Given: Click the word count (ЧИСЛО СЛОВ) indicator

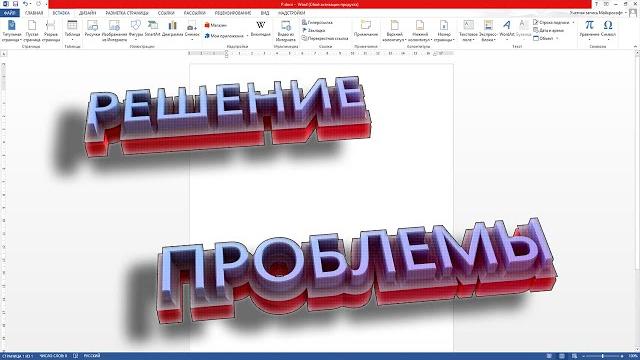Looking at the screenshot, I should (x=53, y=356).
